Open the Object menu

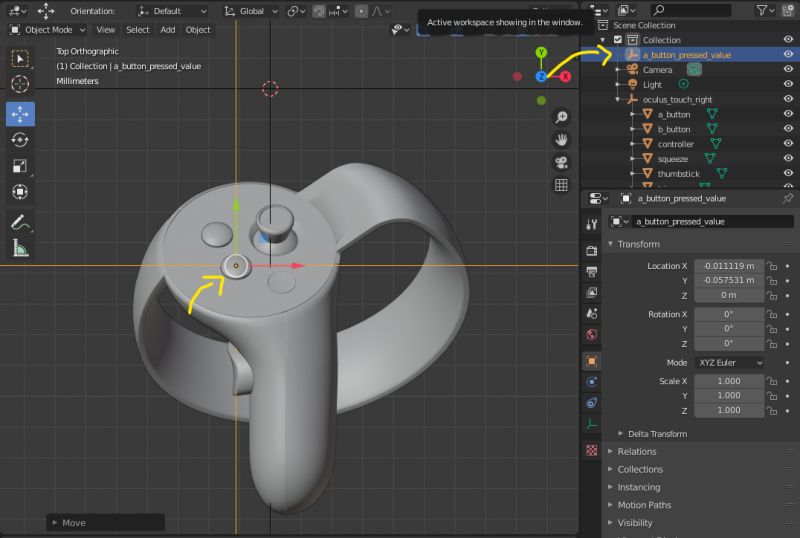click(x=198, y=30)
